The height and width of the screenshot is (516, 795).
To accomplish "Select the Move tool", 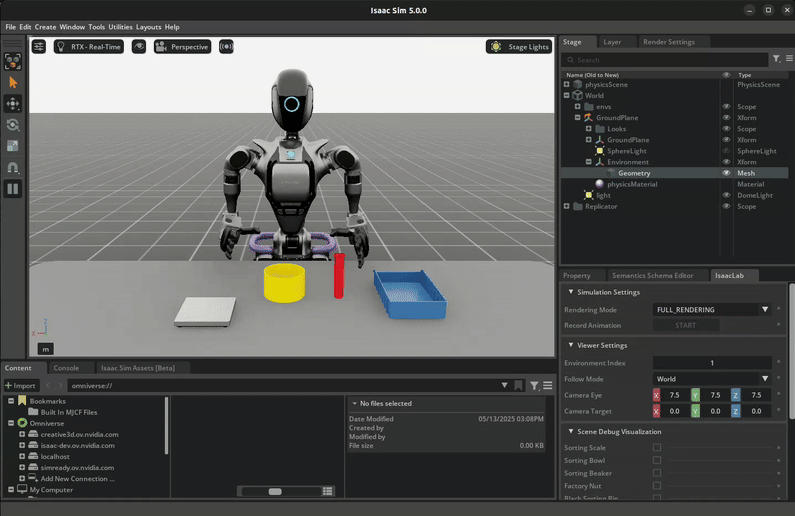I will [x=13, y=104].
